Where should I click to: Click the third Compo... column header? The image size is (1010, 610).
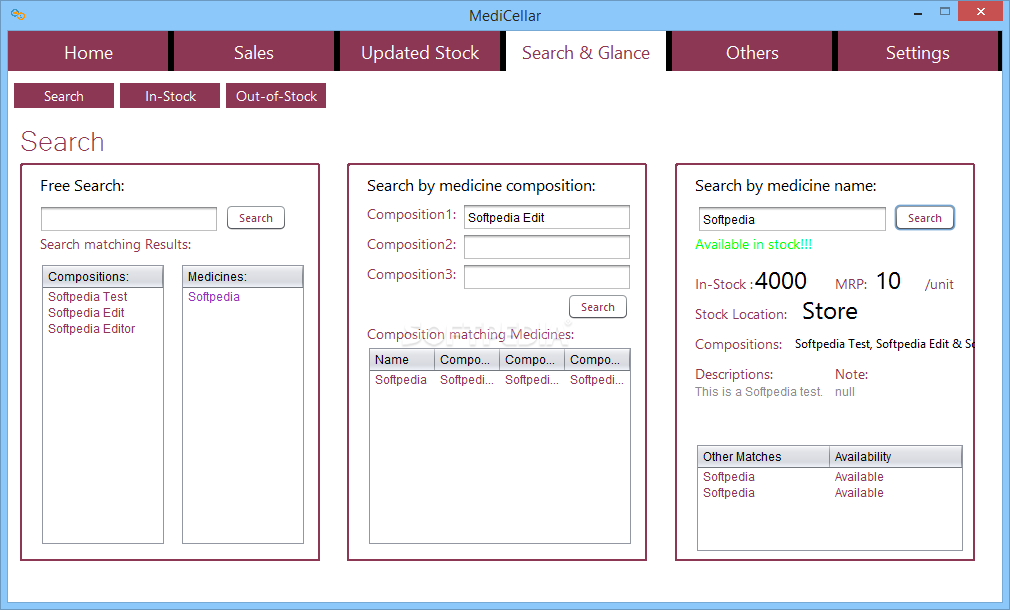point(597,359)
